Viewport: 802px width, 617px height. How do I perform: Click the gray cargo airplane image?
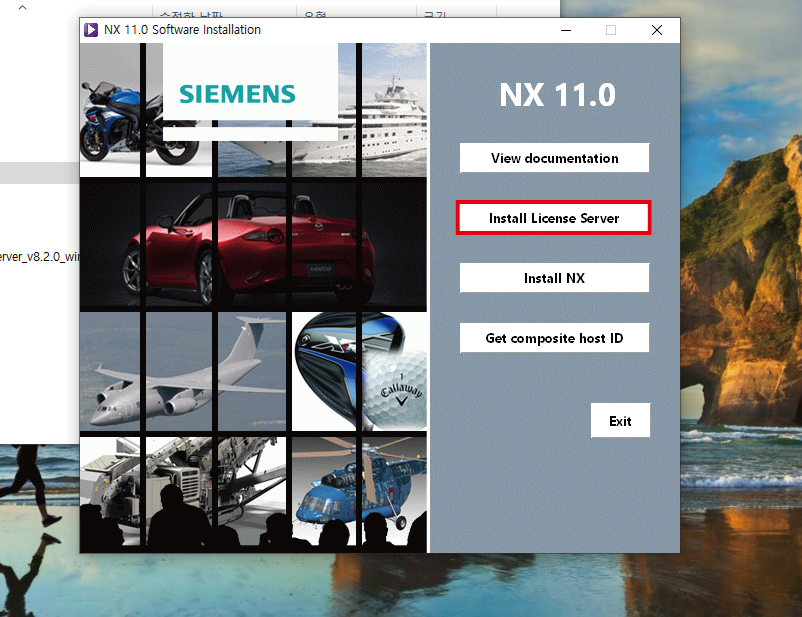182,372
